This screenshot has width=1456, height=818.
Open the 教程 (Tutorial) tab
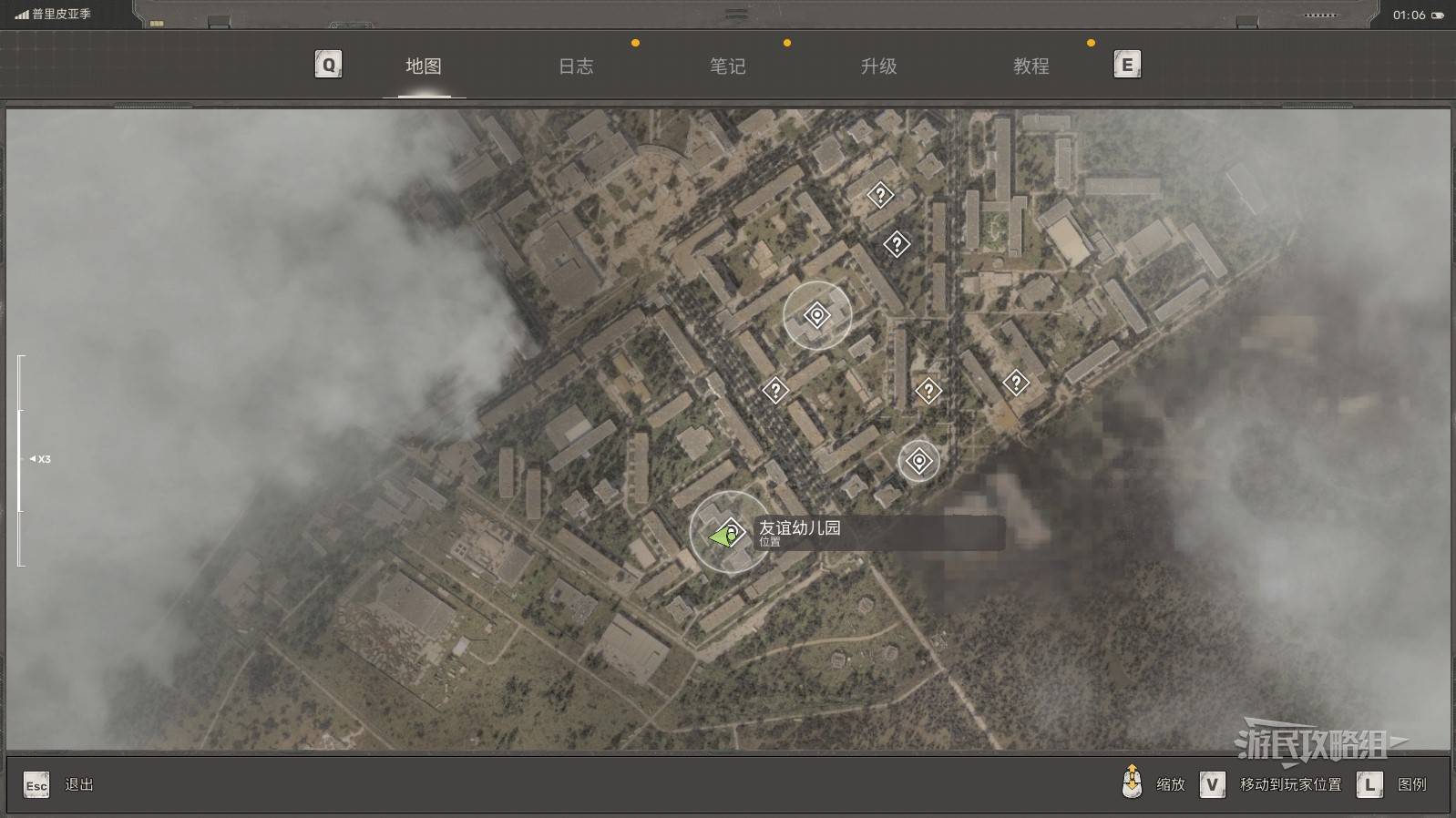1031,66
